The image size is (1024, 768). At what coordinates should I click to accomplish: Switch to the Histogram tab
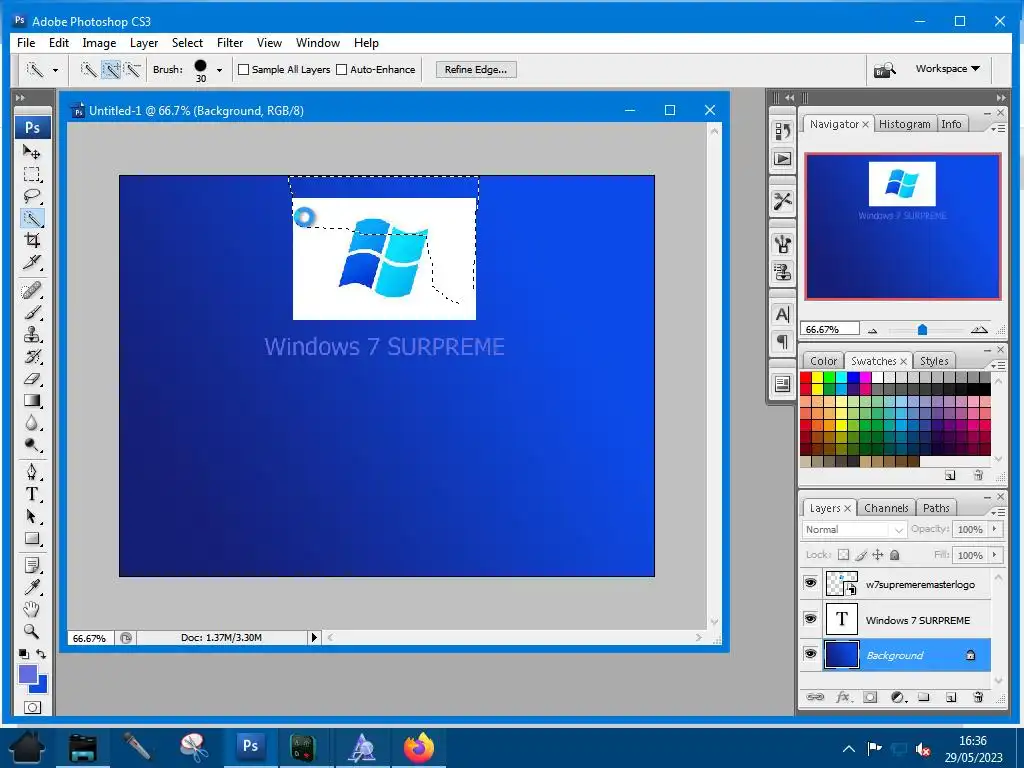click(x=904, y=124)
